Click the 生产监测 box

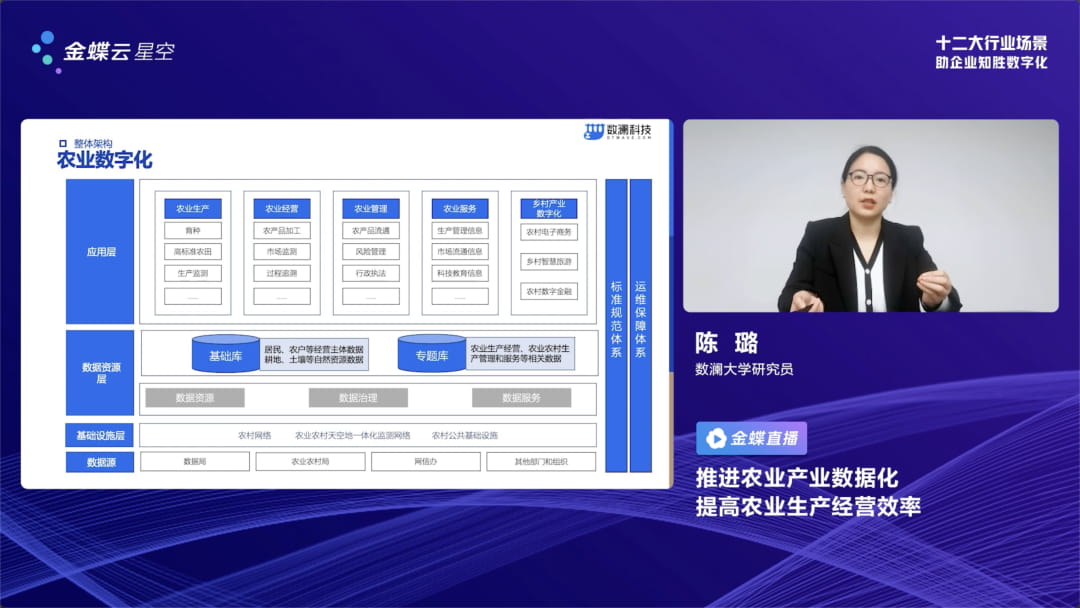[x=193, y=273]
